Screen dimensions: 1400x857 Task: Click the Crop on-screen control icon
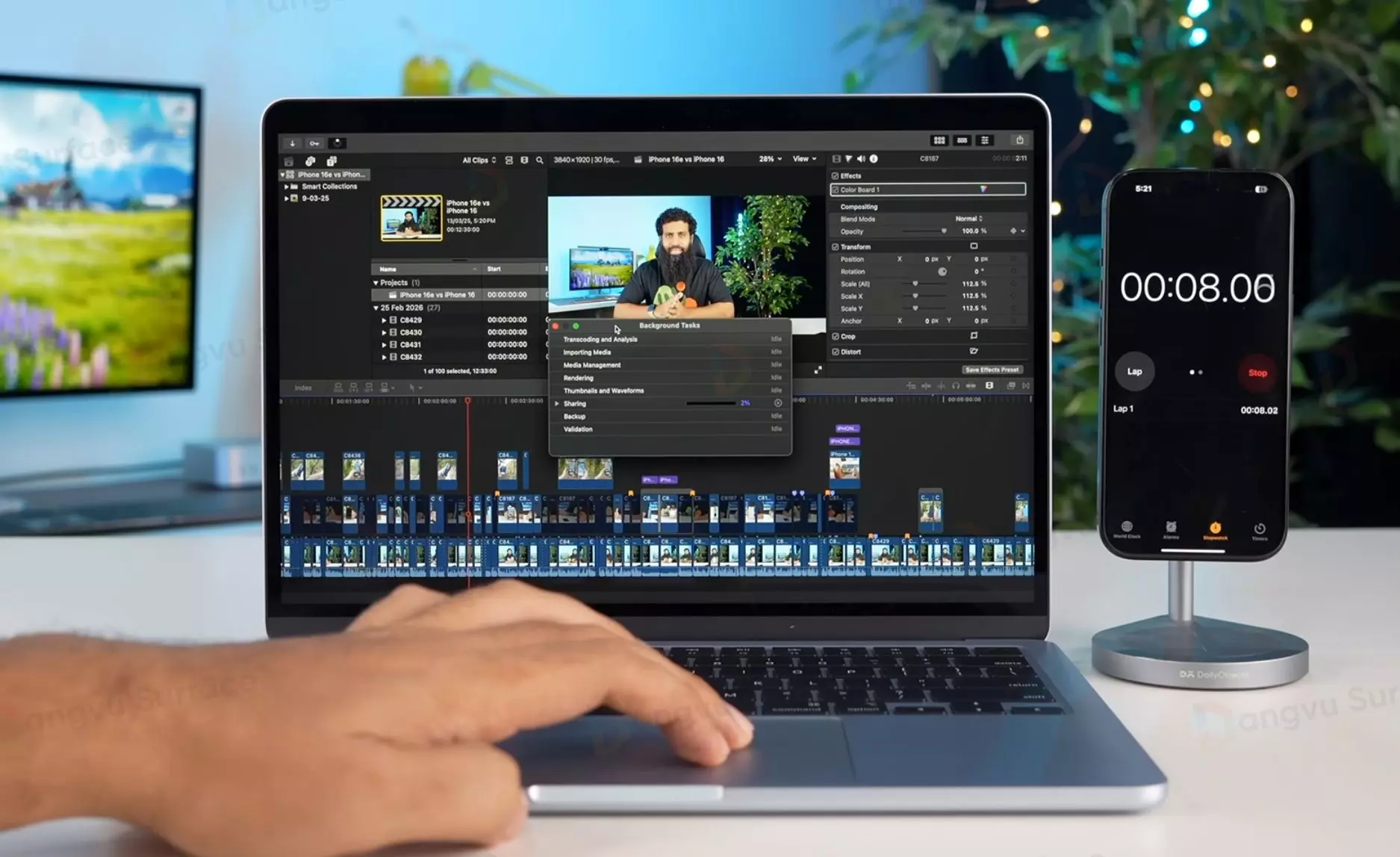coord(974,336)
